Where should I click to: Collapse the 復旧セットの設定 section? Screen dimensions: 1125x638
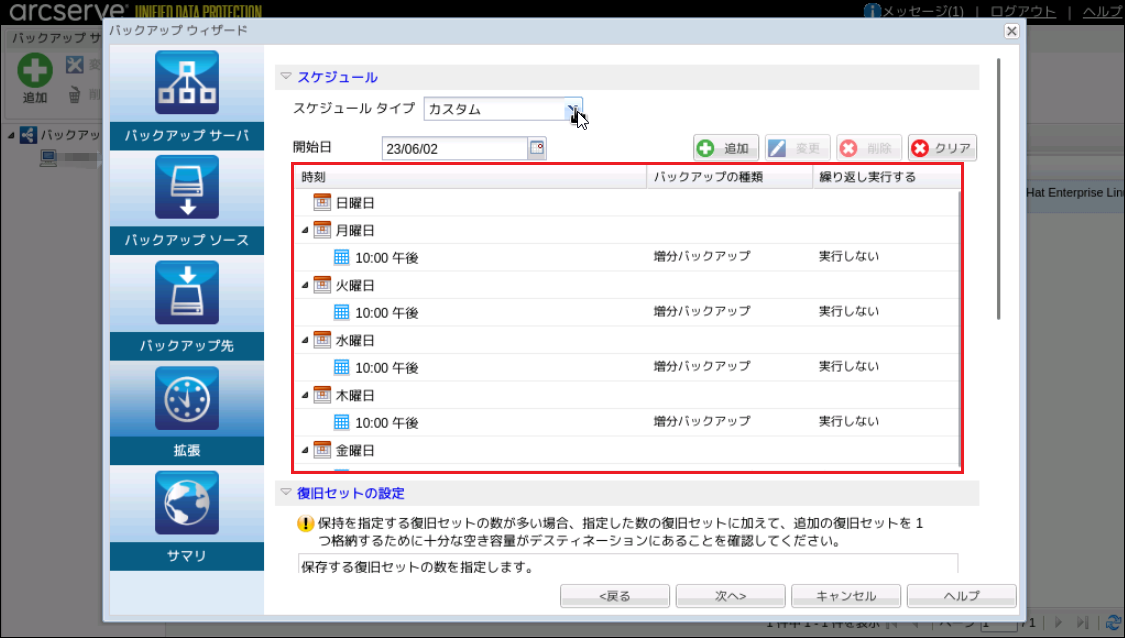pyautogui.click(x=286, y=493)
